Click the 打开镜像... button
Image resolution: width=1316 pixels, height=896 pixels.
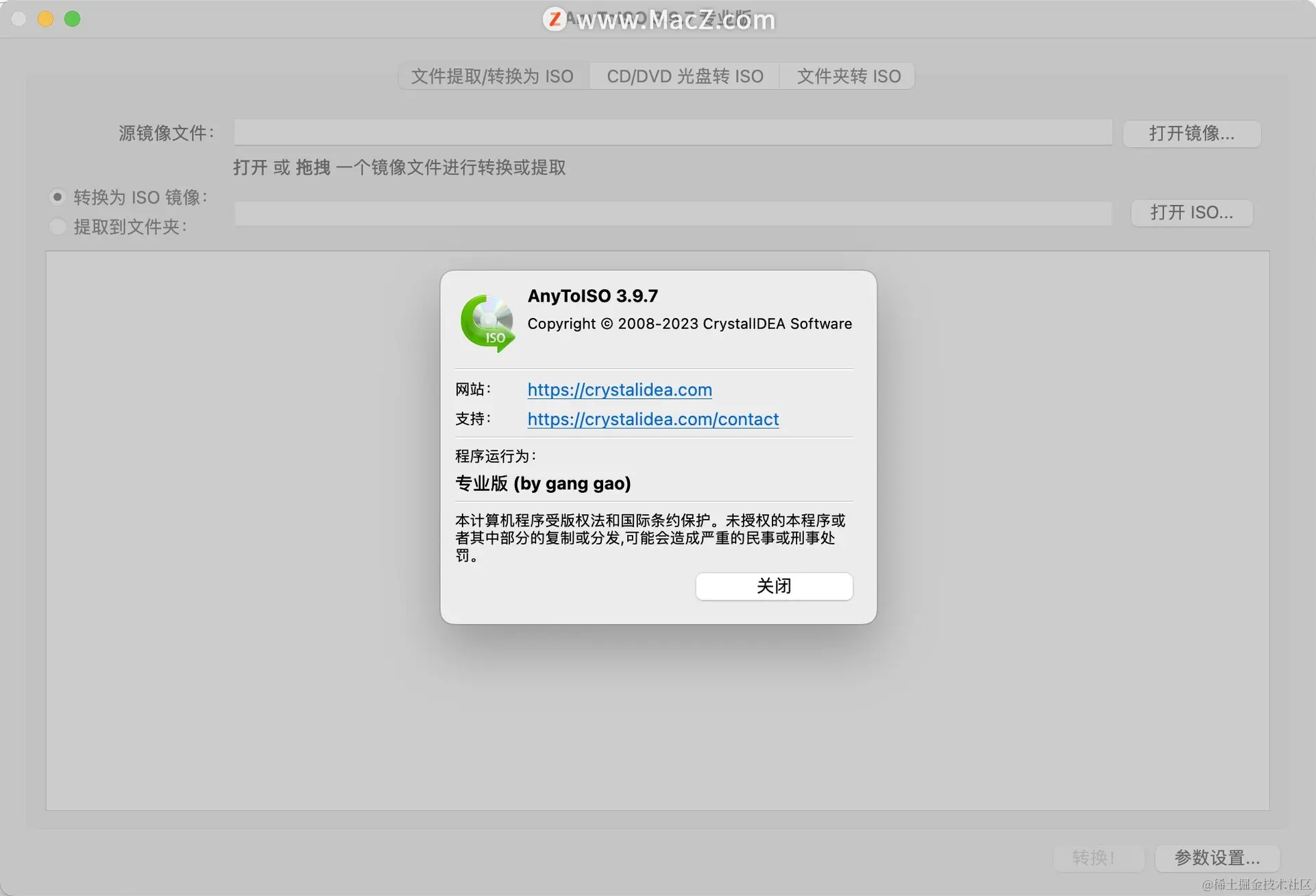click(x=1191, y=134)
